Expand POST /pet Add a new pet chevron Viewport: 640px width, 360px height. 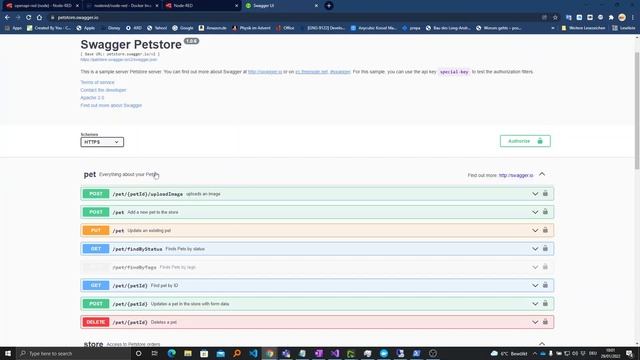click(535, 212)
